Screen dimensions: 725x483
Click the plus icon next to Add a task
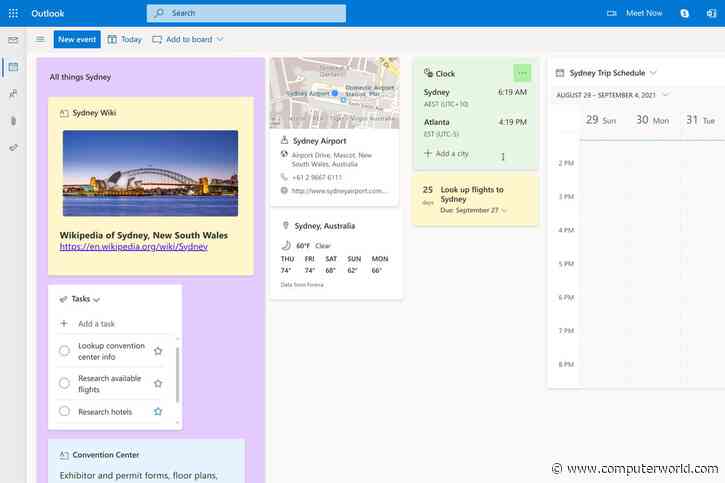[x=64, y=323]
